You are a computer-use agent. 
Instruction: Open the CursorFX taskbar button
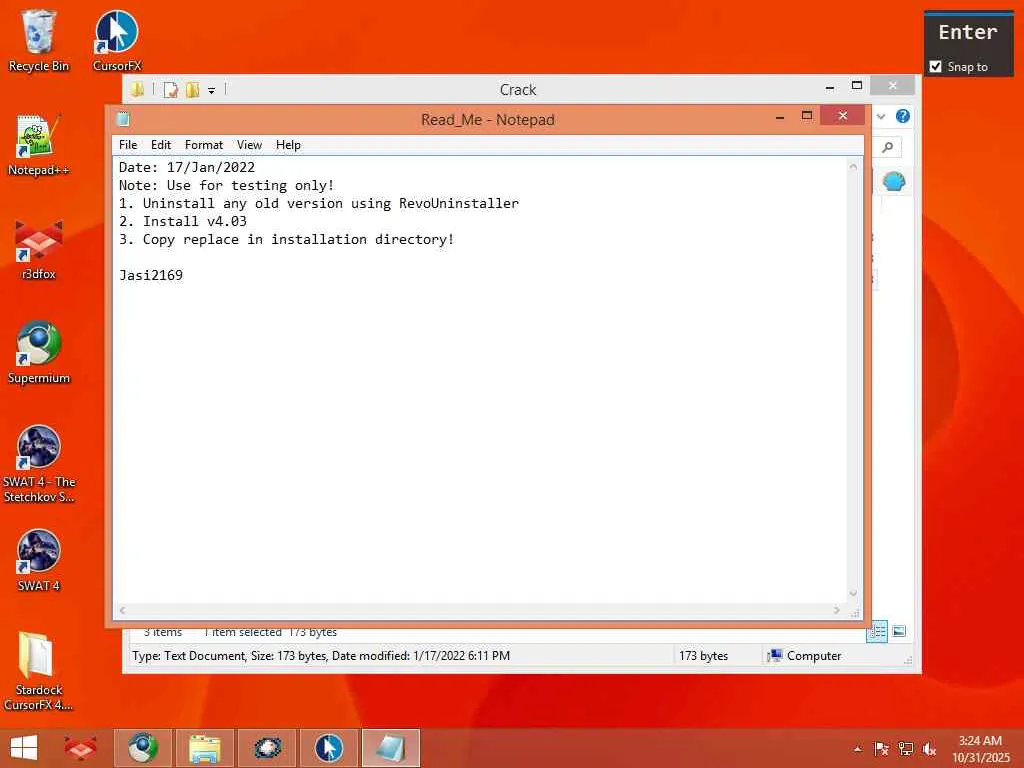coord(328,748)
